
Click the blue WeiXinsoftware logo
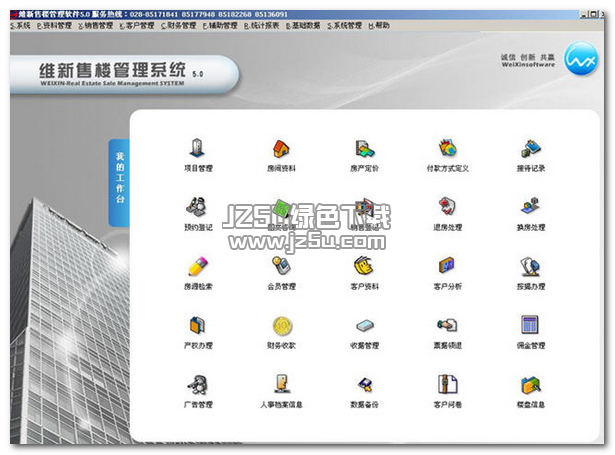click(x=581, y=60)
